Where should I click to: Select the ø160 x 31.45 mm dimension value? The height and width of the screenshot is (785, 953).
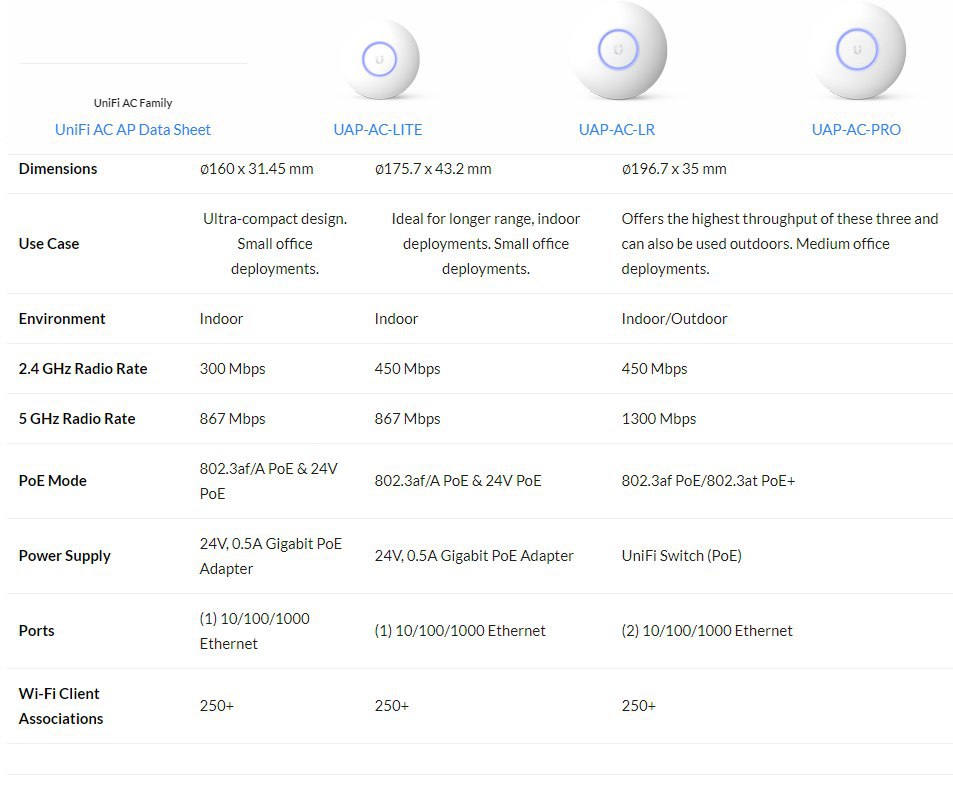point(256,169)
